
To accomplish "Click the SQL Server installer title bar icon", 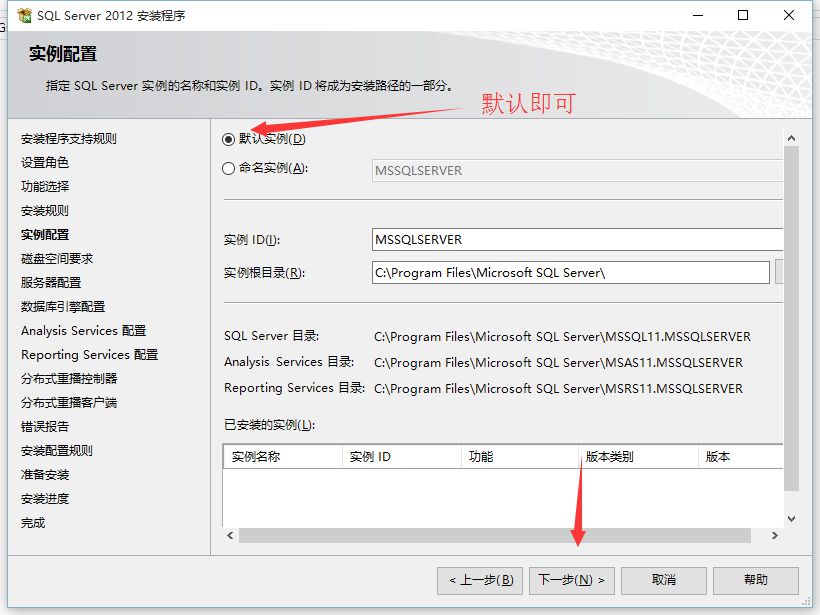I will pyautogui.click(x=22, y=15).
